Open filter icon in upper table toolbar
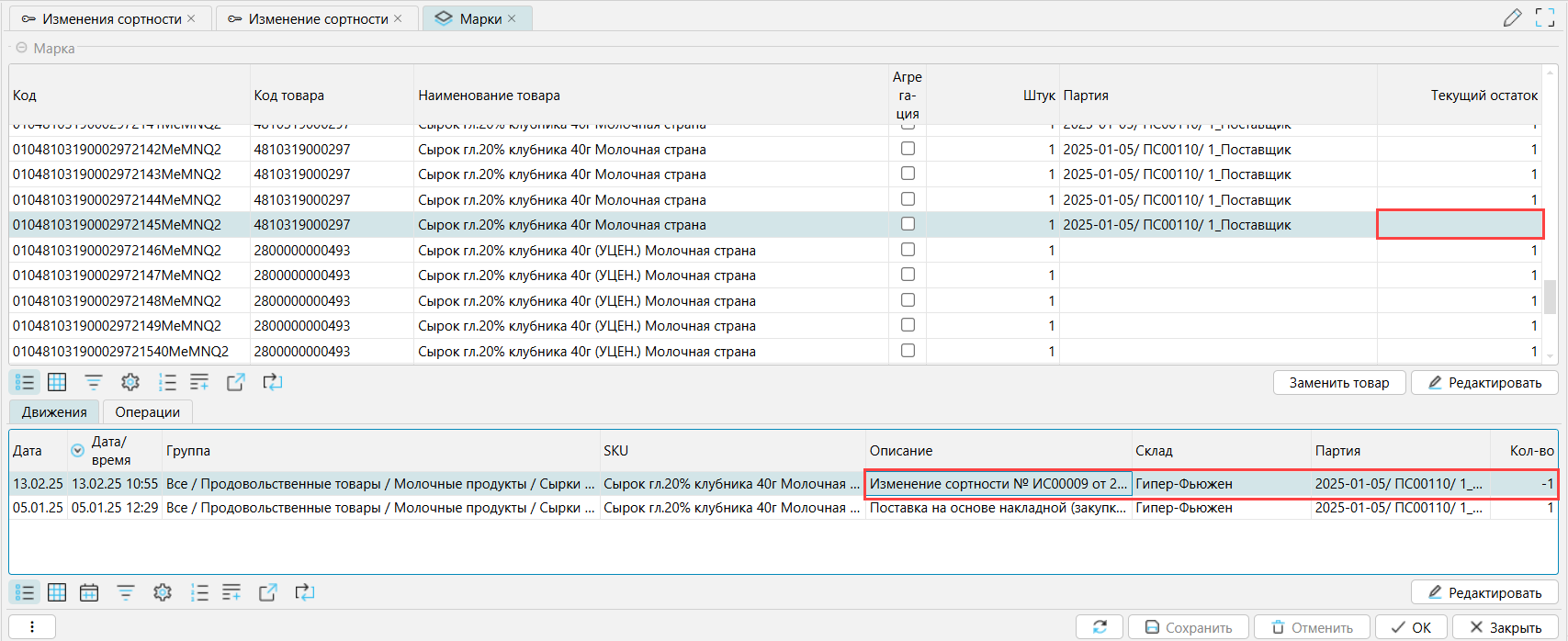Viewport: 1568px width, 641px height. 93,382
